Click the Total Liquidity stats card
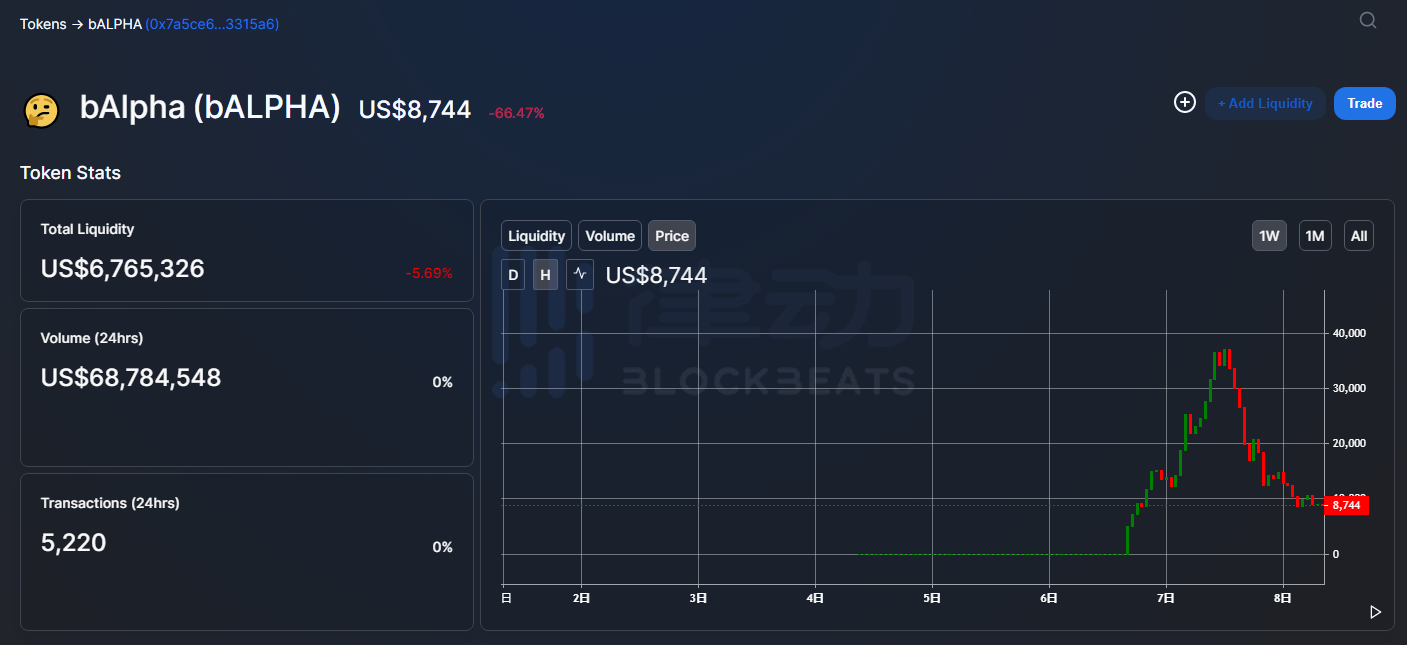Image resolution: width=1407 pixels, height=645 pixels. click(x=246, y=250)
